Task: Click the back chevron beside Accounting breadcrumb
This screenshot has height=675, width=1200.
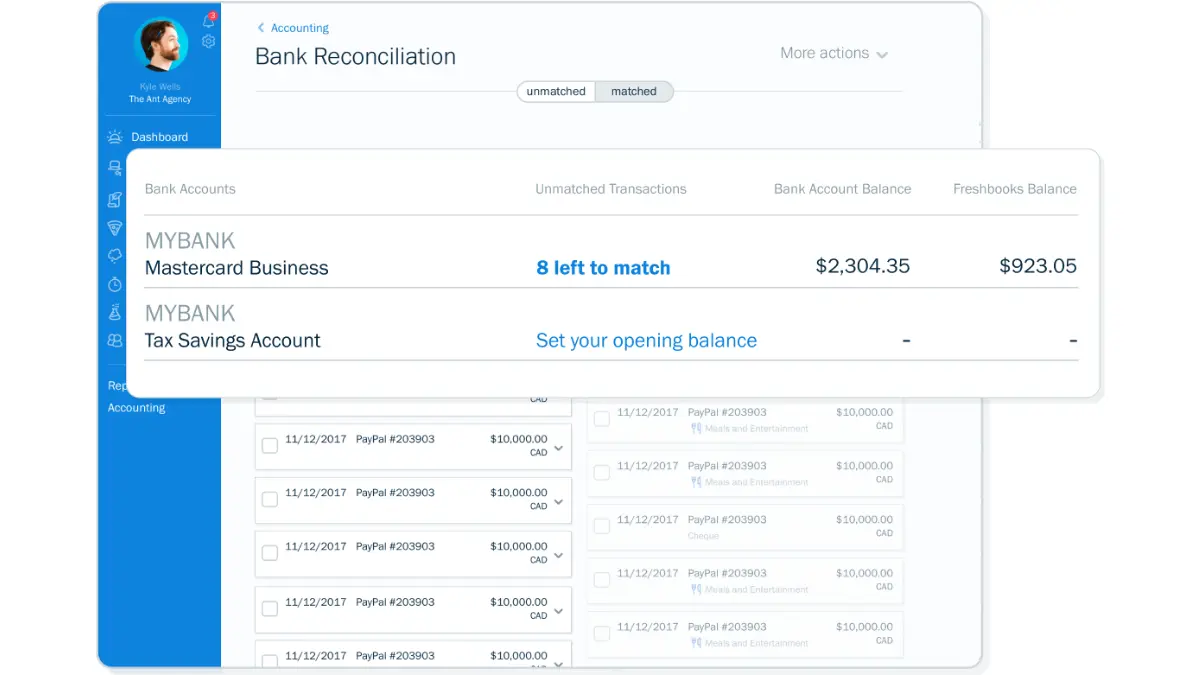Action: click(x=261, y=28)
